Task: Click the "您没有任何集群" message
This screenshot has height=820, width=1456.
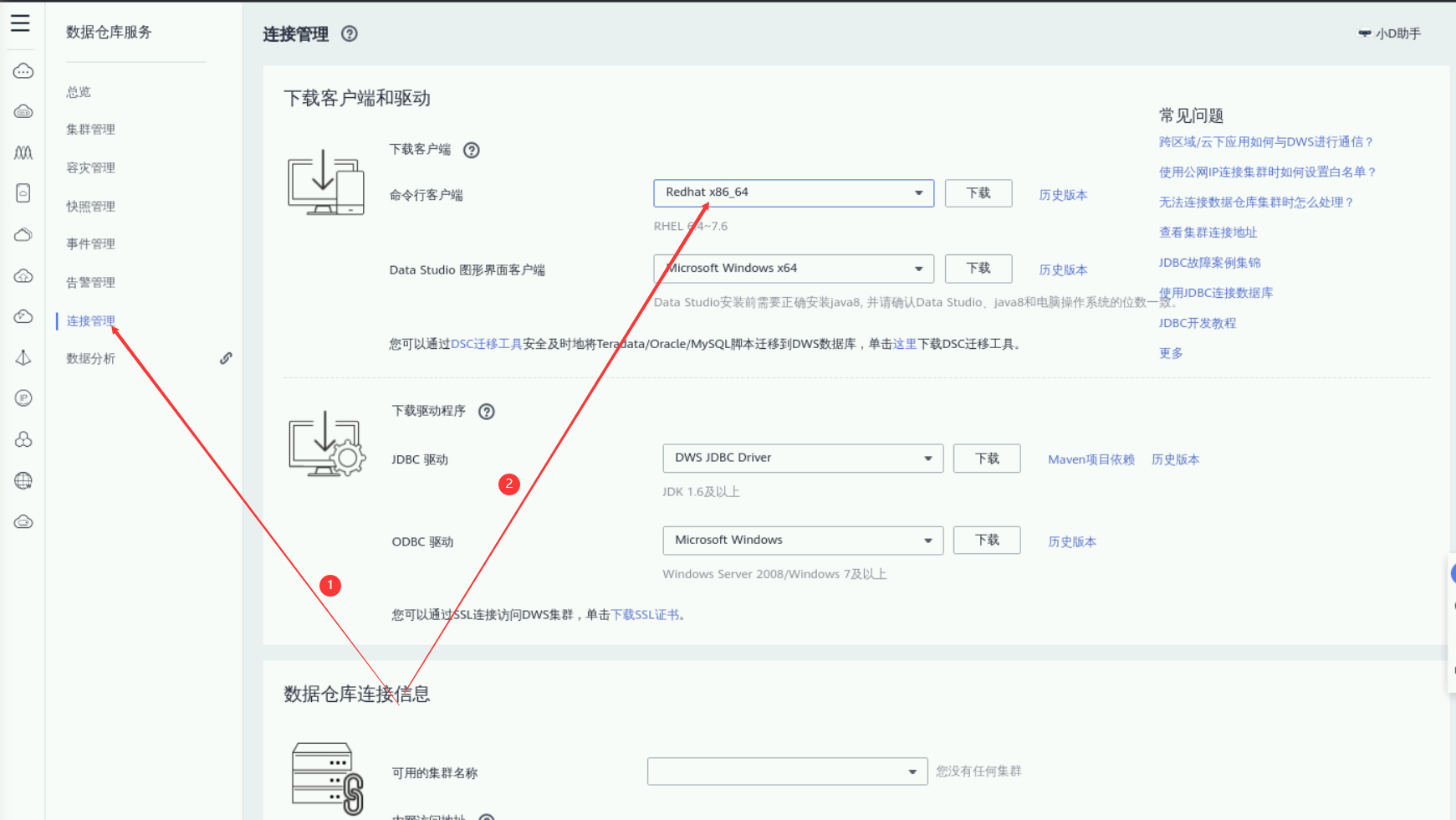Action: (979, 771)
